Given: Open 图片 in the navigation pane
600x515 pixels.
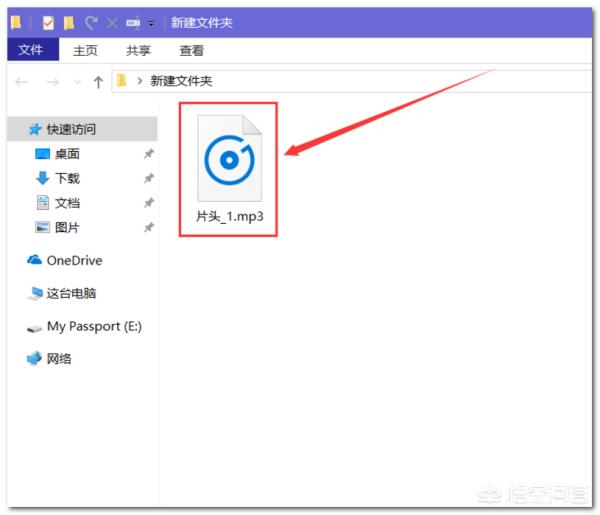Looking at the screenshot, I should coord(67,227).
